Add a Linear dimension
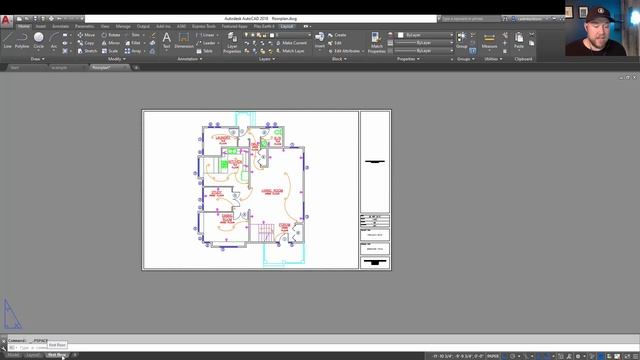The width and height of the screenshot is (640, 360). click(205, 35)
